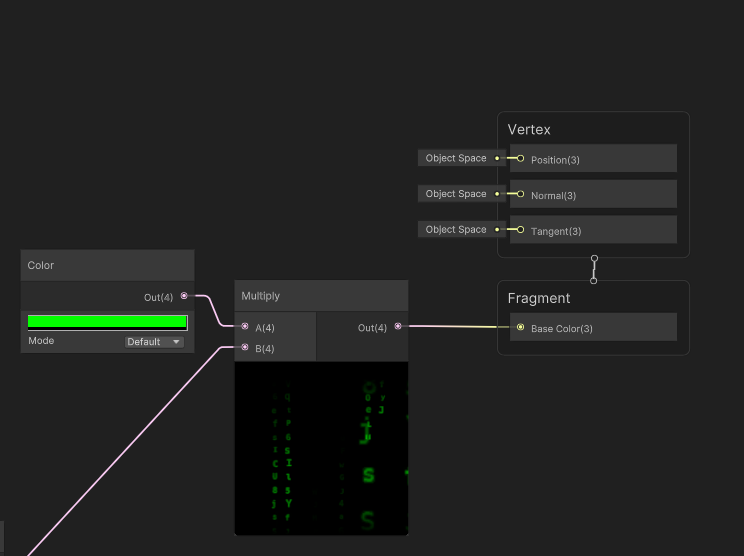The height and width of the screenshot is (556, 744).
Task: Select the Fragment block title
Action: pyautogui.click(x=539, y=298)
